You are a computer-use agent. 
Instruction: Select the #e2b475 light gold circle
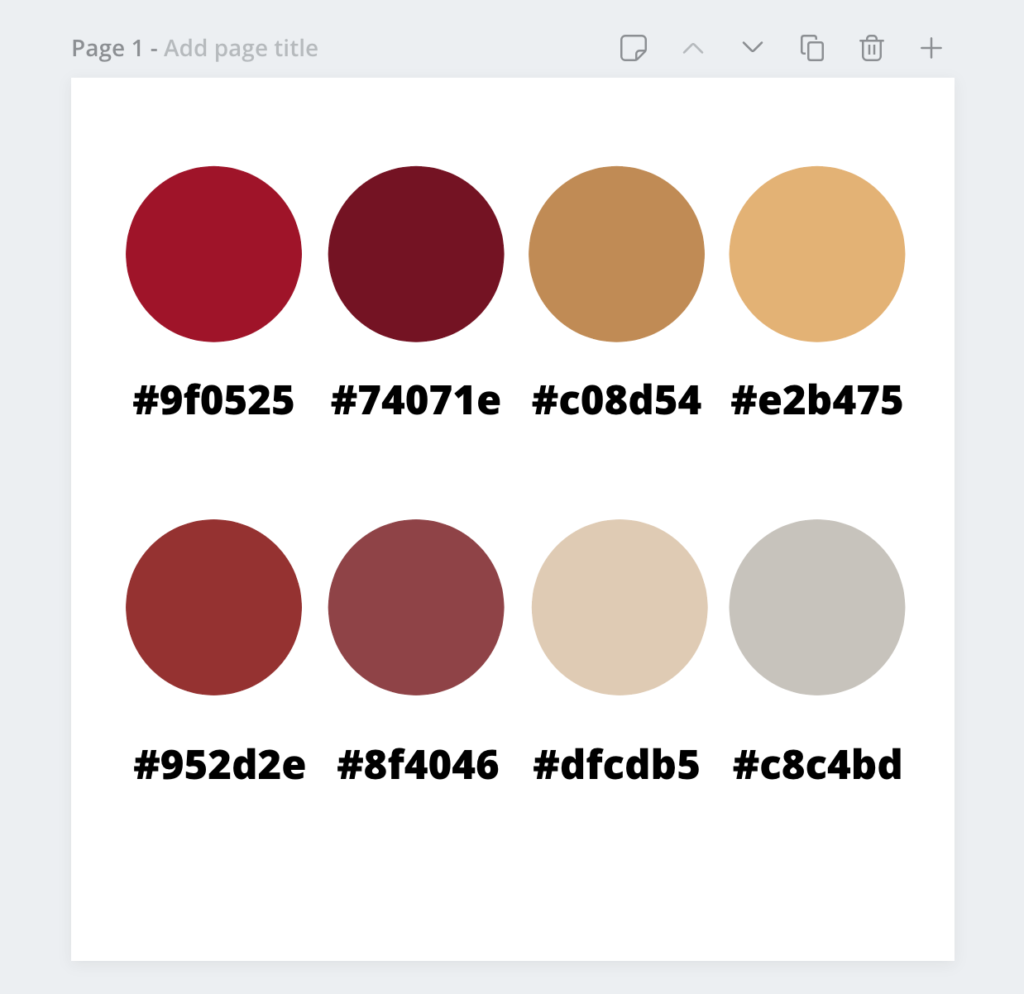(x=817, y=254)
